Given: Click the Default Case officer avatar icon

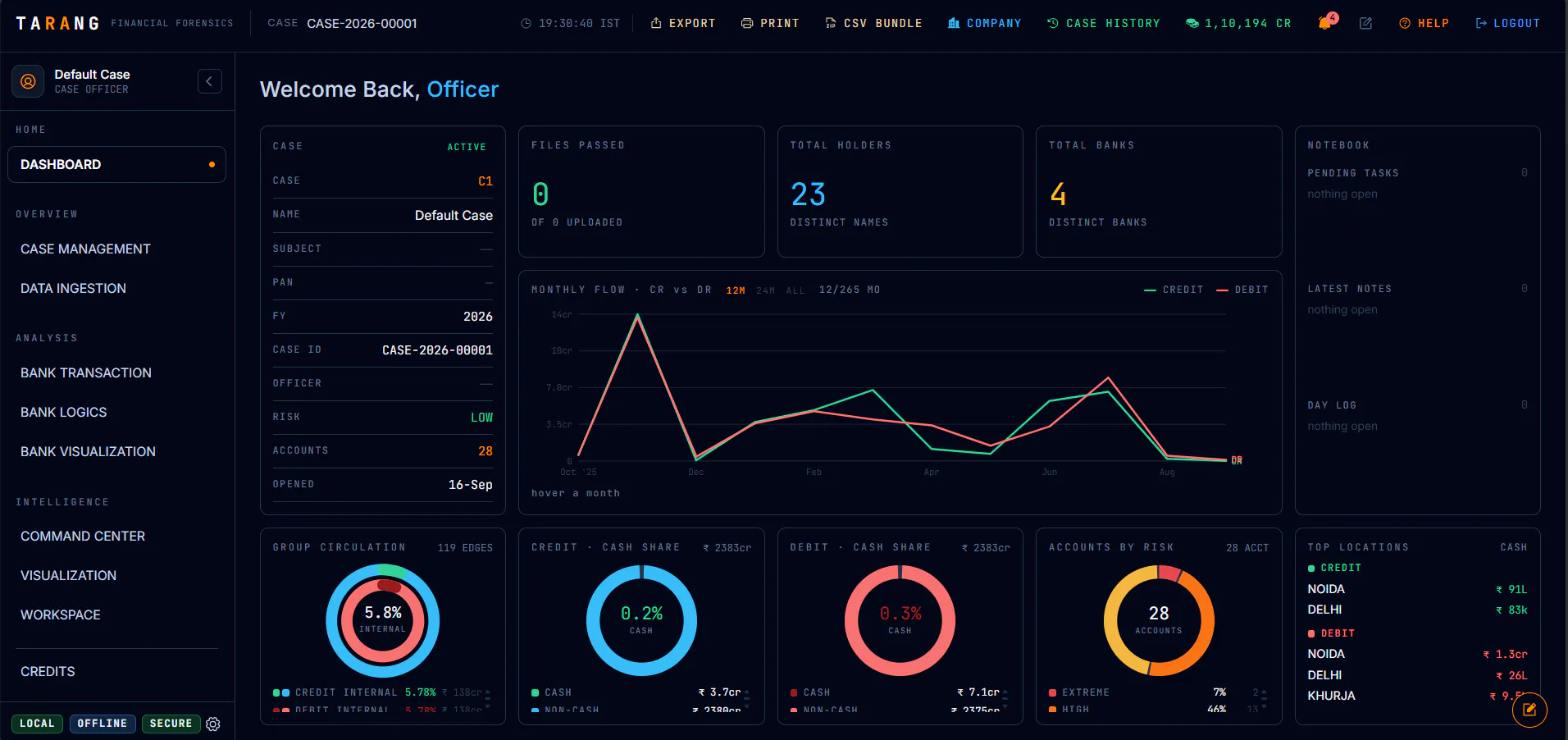Looking at the screenshot, I should 28,81.
